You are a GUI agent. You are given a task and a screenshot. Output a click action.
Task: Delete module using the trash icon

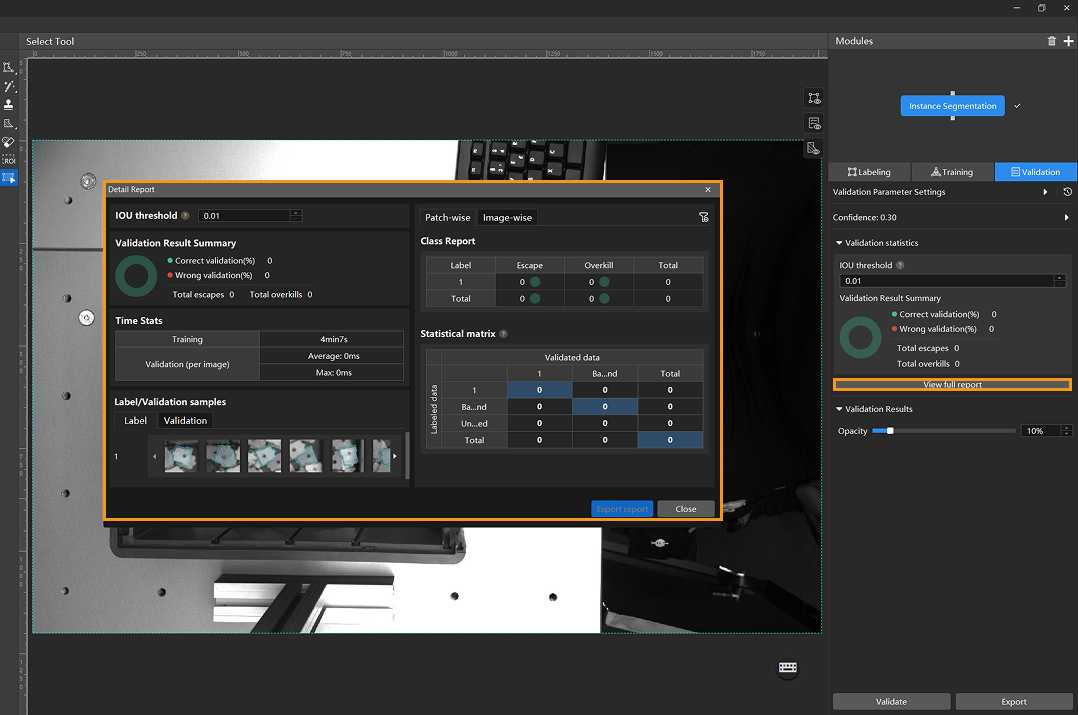pyautogui.click(x=1051, y=41)
